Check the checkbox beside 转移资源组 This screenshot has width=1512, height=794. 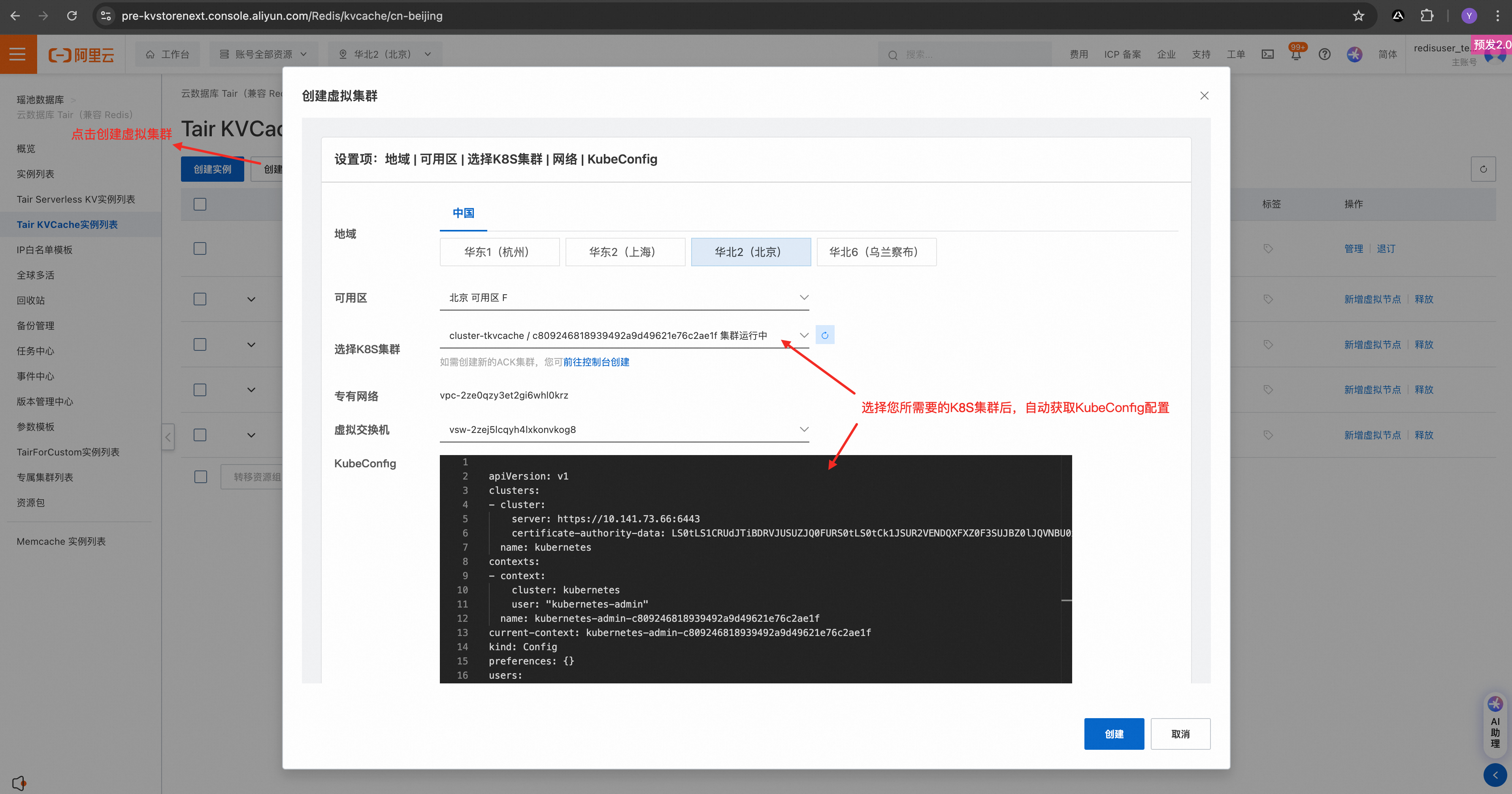coord(201,477)
